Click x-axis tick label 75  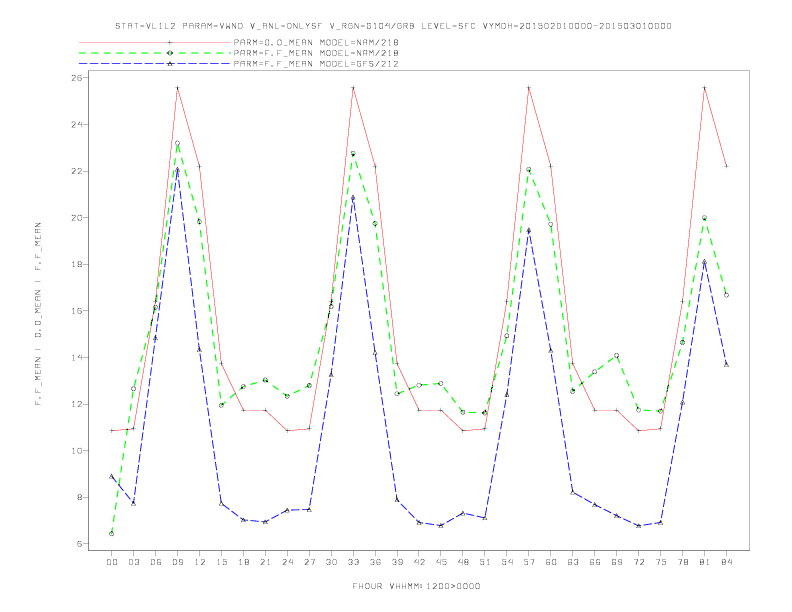tap(661, 562)
